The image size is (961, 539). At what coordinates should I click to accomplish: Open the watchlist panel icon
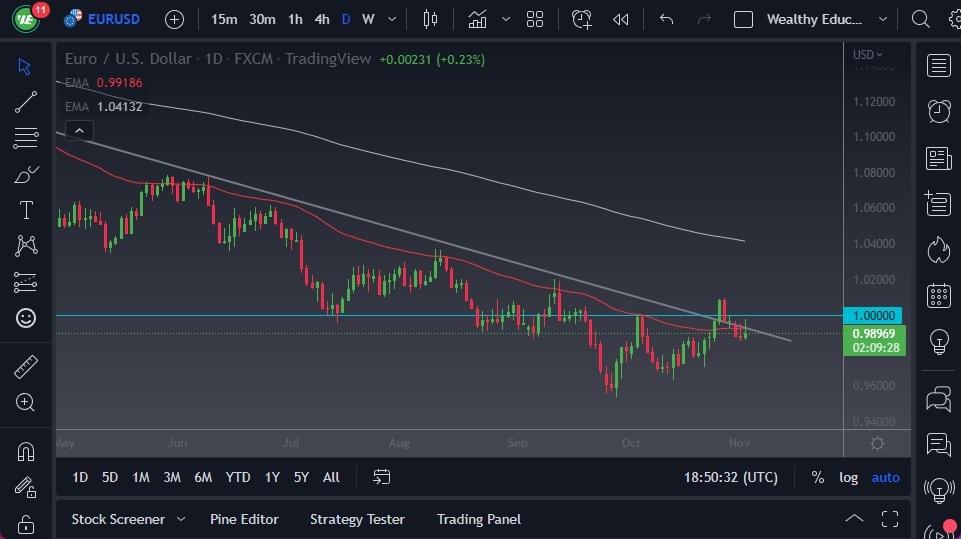(x=938, y=66)
